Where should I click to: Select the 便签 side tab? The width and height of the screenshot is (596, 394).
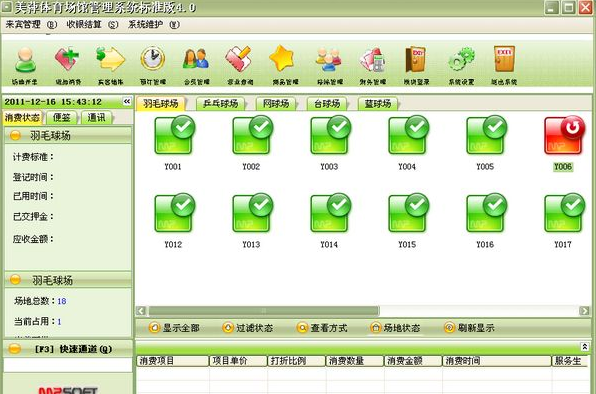[62, 117]
